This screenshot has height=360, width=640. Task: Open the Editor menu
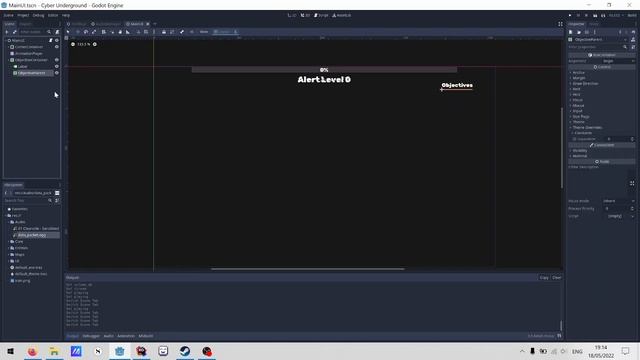coord(53,15)
